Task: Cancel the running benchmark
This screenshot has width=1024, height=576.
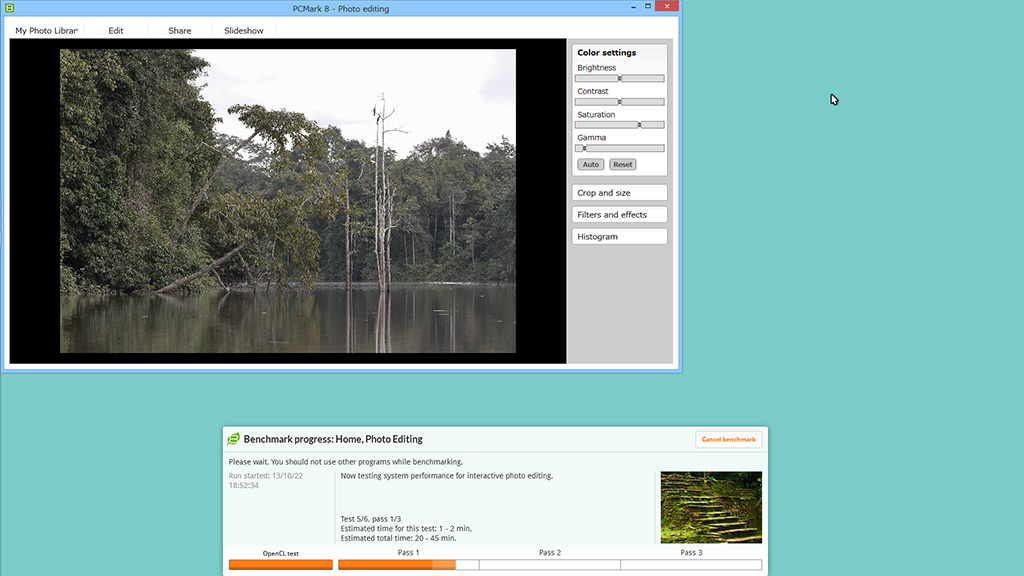Action: 728,440
